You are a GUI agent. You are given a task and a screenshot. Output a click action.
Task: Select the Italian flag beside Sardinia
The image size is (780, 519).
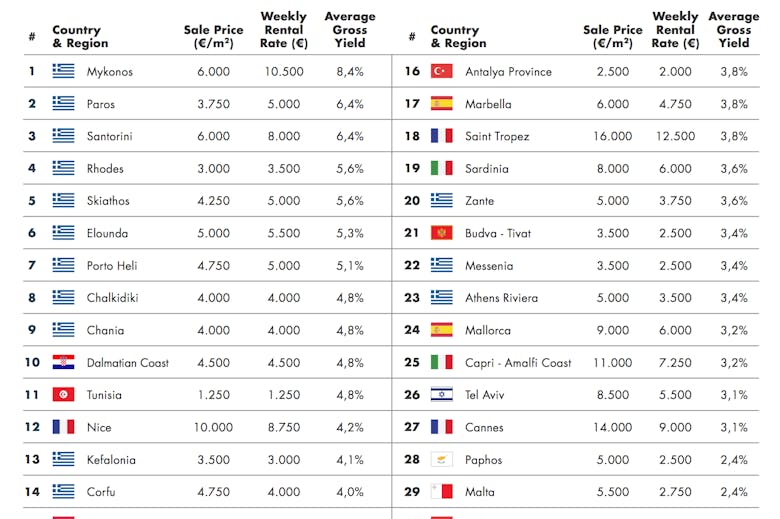tap(442, 168)
